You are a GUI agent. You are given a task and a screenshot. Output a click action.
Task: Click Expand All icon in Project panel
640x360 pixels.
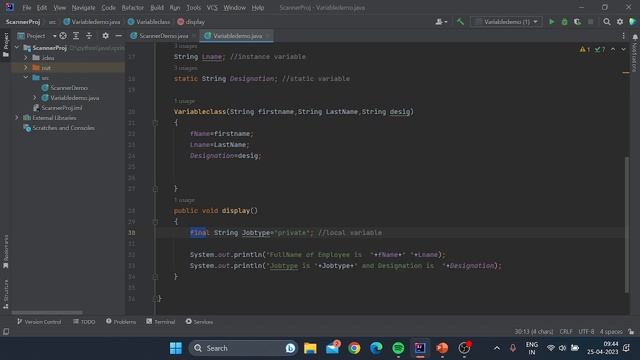(76, 36)
